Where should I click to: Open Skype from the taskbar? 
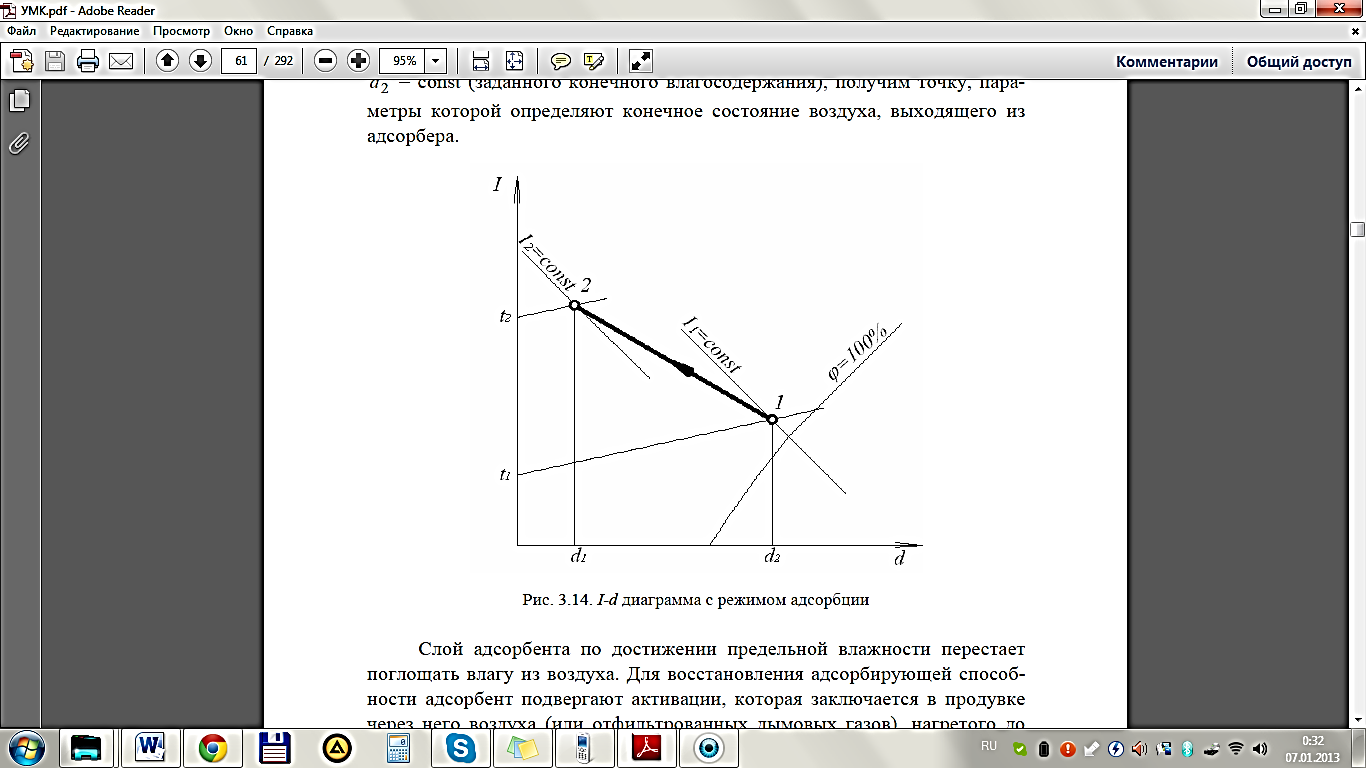pyautogui.click(x=460, y=747)
